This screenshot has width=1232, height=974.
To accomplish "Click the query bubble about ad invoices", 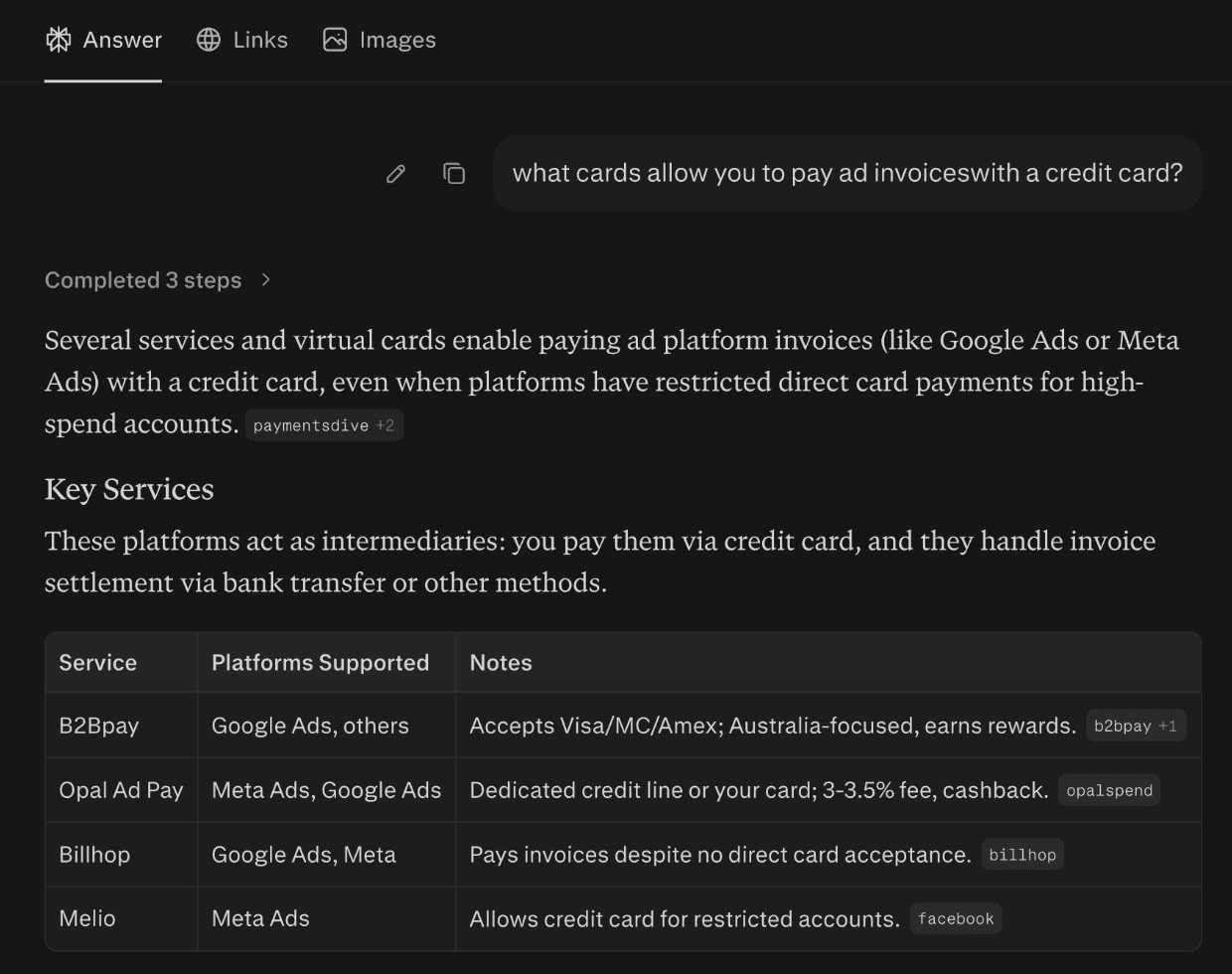I will pos(847,173).
